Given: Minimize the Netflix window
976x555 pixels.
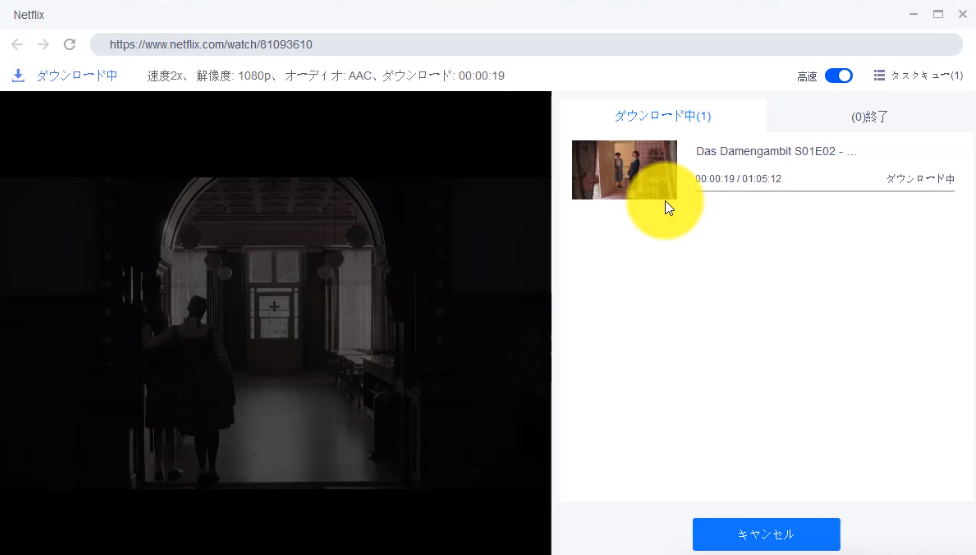Looking at the screenshot, I should pos(913,14).
